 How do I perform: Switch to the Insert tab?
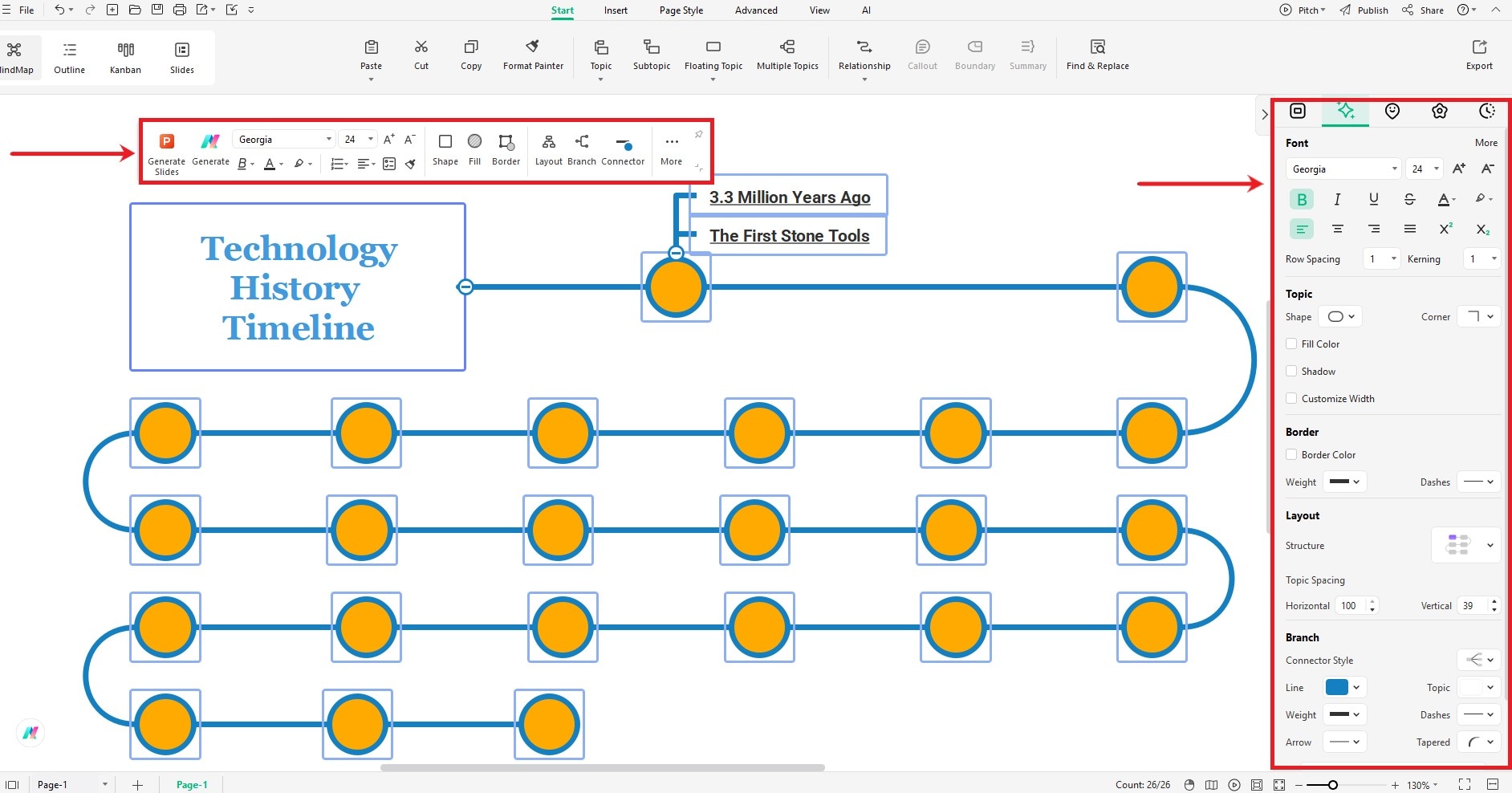616,10
